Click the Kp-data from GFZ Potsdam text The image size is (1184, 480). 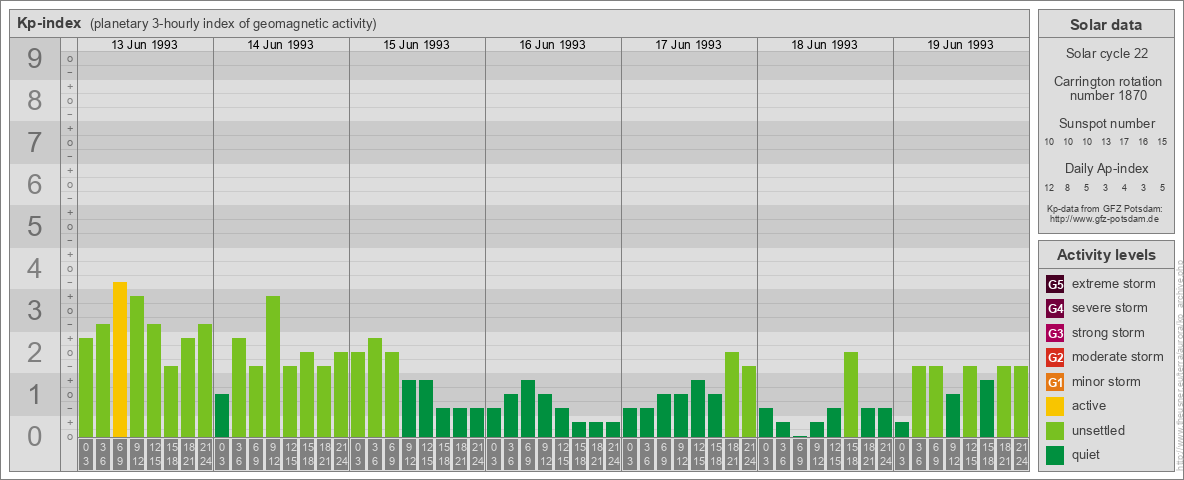point(1104,208)
